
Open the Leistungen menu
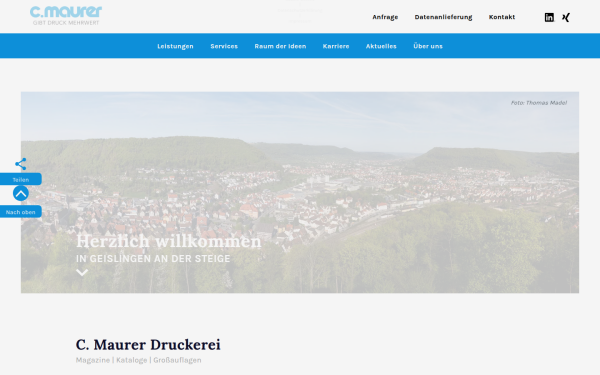(x=175, y=46)
